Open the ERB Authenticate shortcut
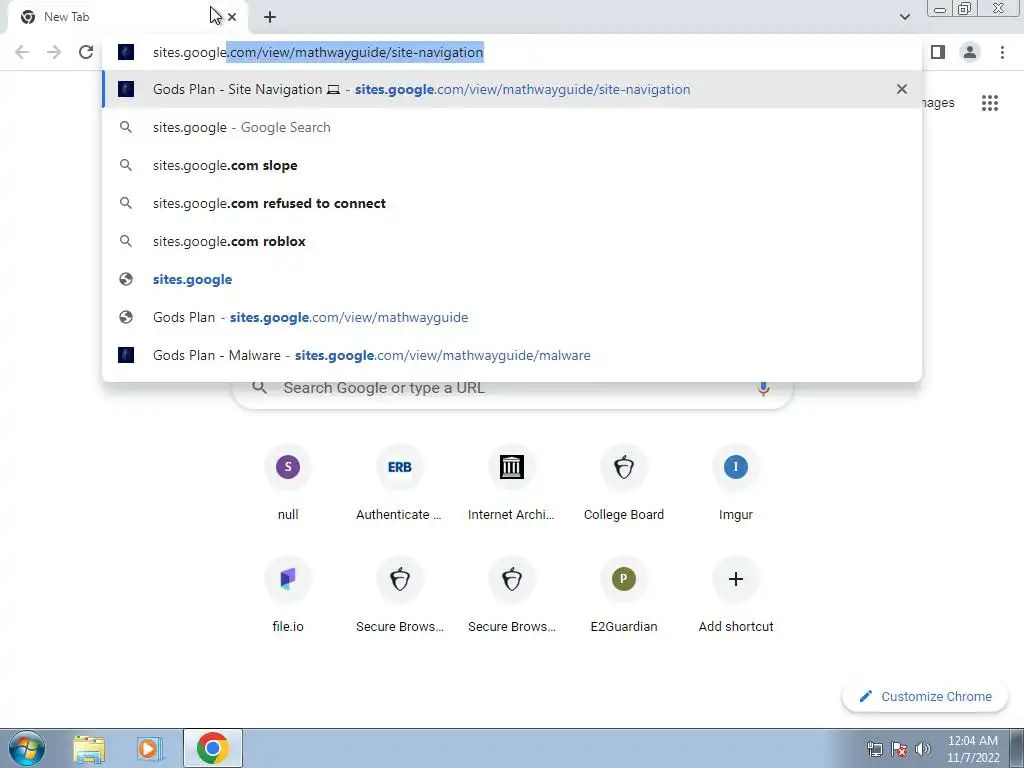The width and height of the screenshot is (1024, 768). (399, 483)
